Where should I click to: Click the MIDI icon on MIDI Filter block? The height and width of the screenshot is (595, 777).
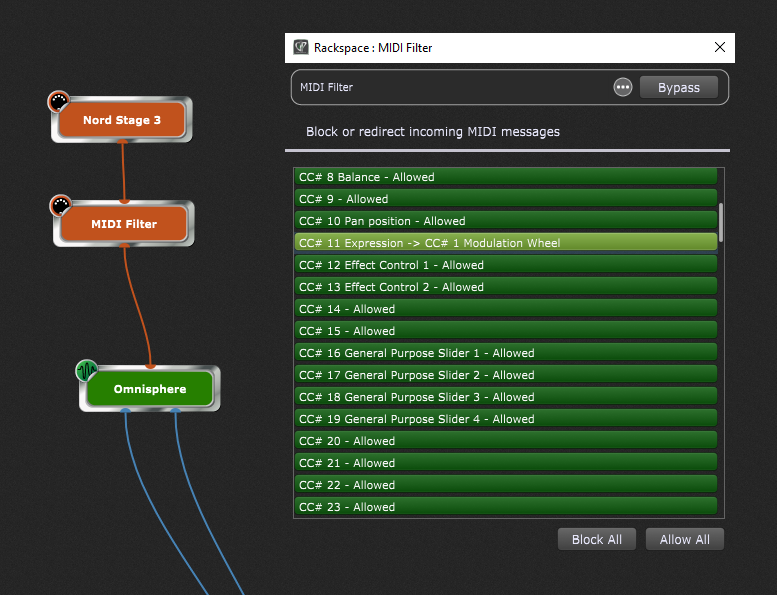coord(60,206)
